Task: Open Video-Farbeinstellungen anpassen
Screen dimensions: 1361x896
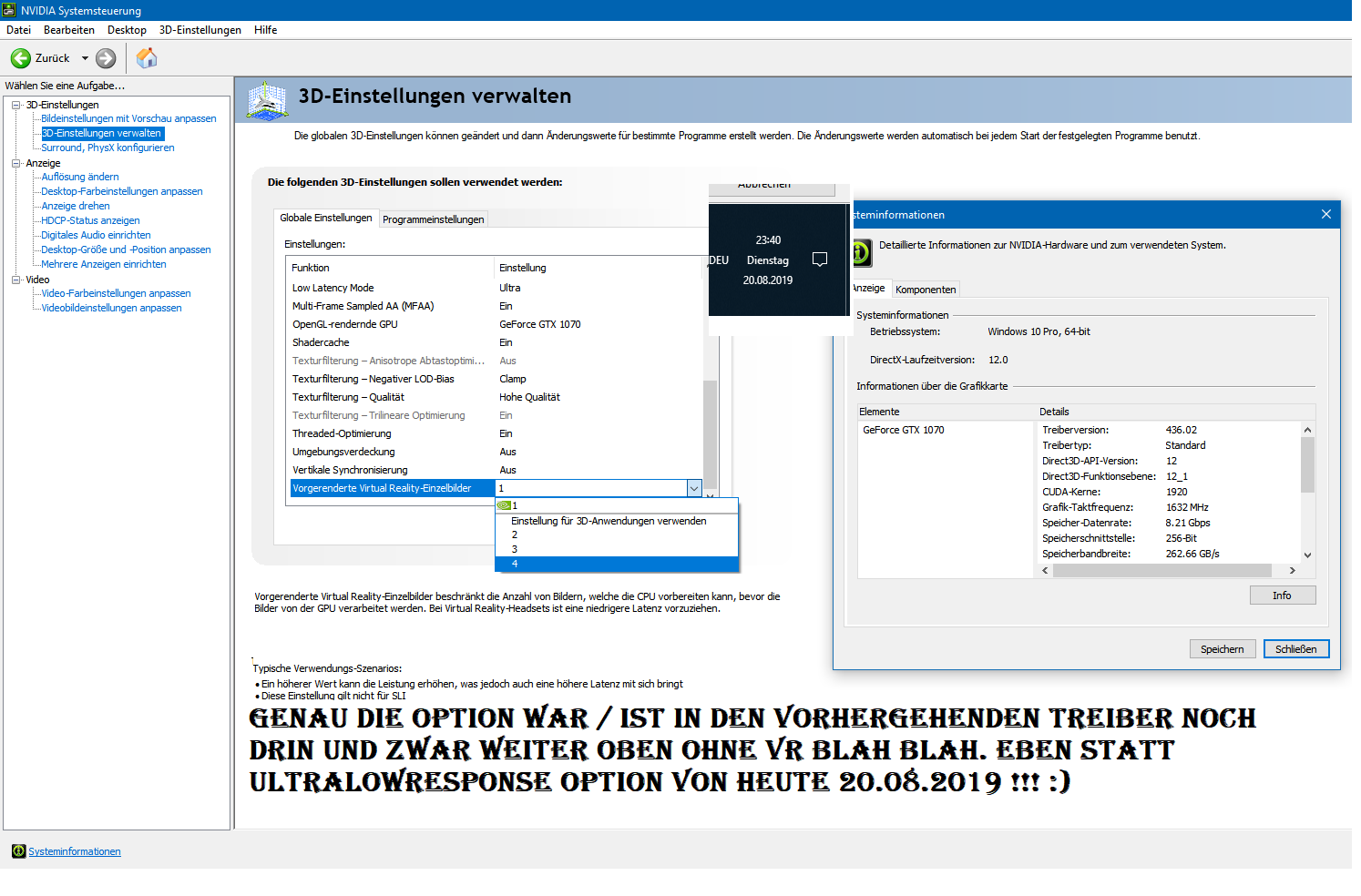Action: click(x=116, y=293)
